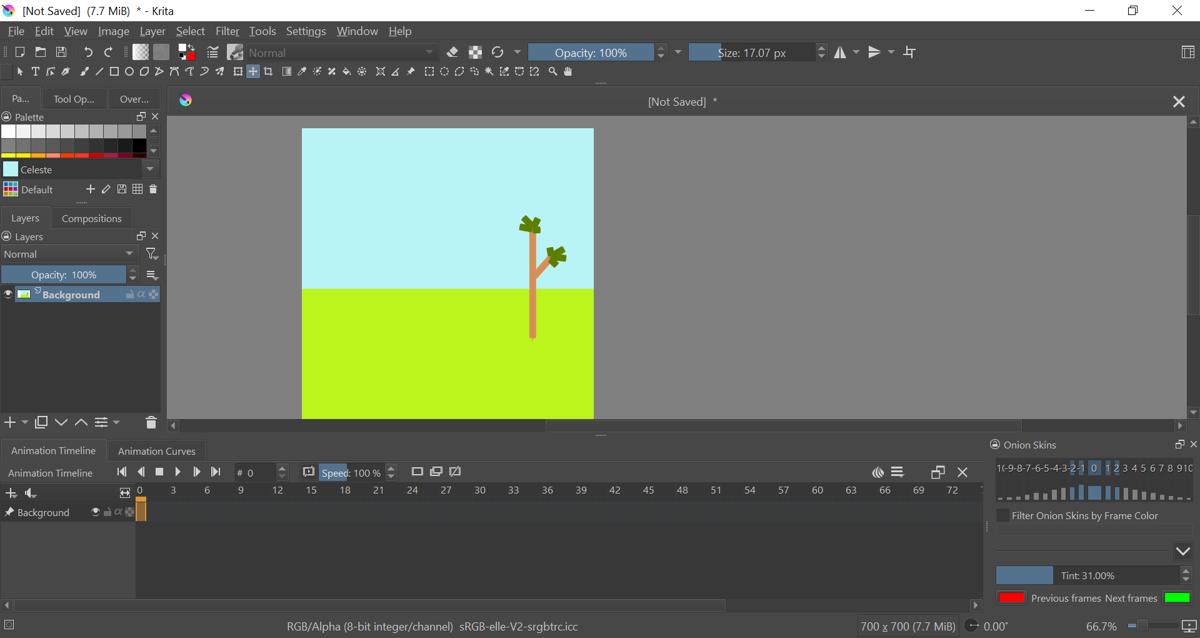Image resolution: width=1200 pixels, height=638 pixels.
Task: Select the Text tool
Action: coord(36,71)
